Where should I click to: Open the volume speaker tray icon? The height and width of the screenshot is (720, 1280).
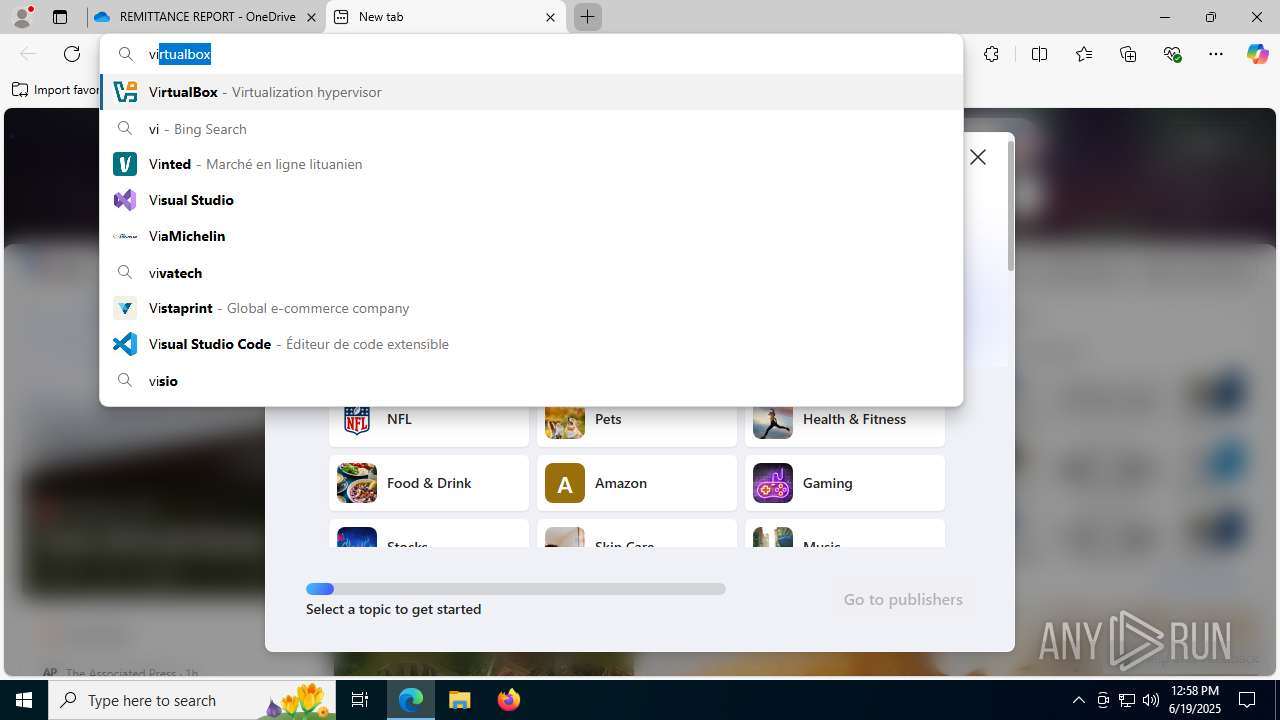pyautogui.click(x=1151, y=700)
